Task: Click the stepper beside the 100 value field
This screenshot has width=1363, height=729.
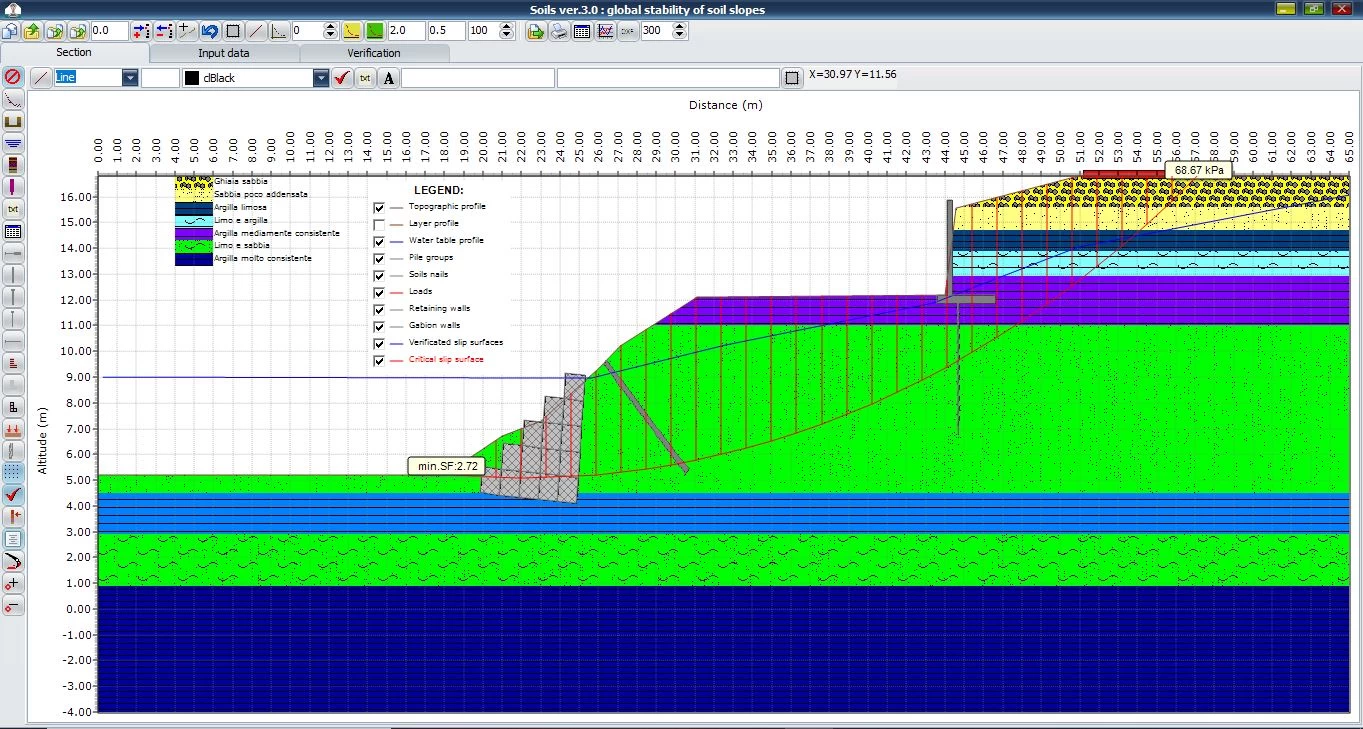Action: [x=506, y=31]
